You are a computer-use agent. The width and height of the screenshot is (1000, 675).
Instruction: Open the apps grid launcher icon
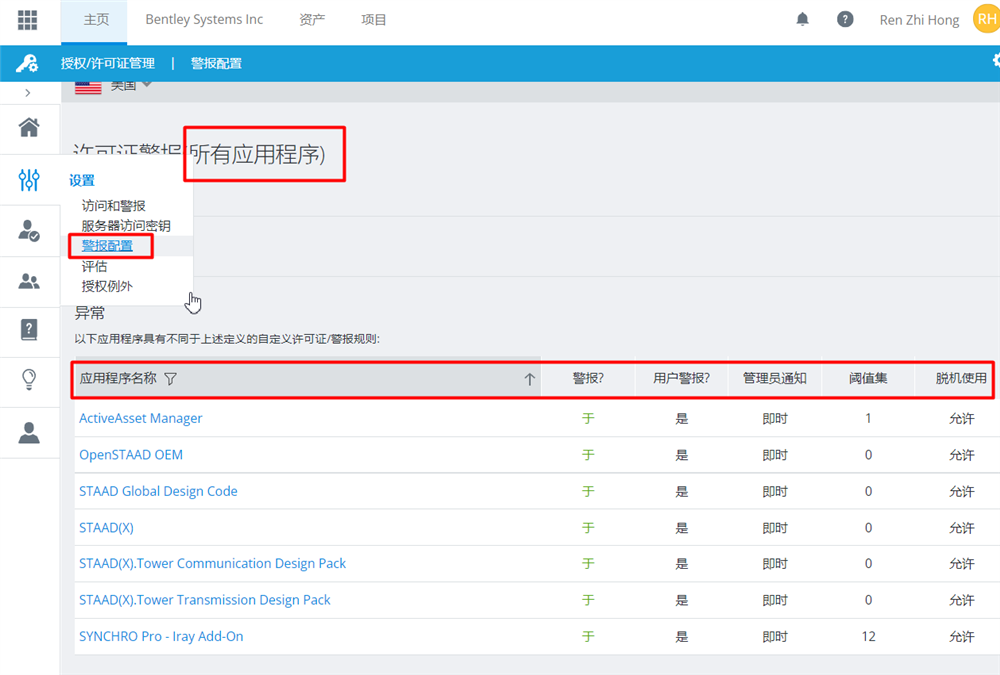tap(27, 20)
